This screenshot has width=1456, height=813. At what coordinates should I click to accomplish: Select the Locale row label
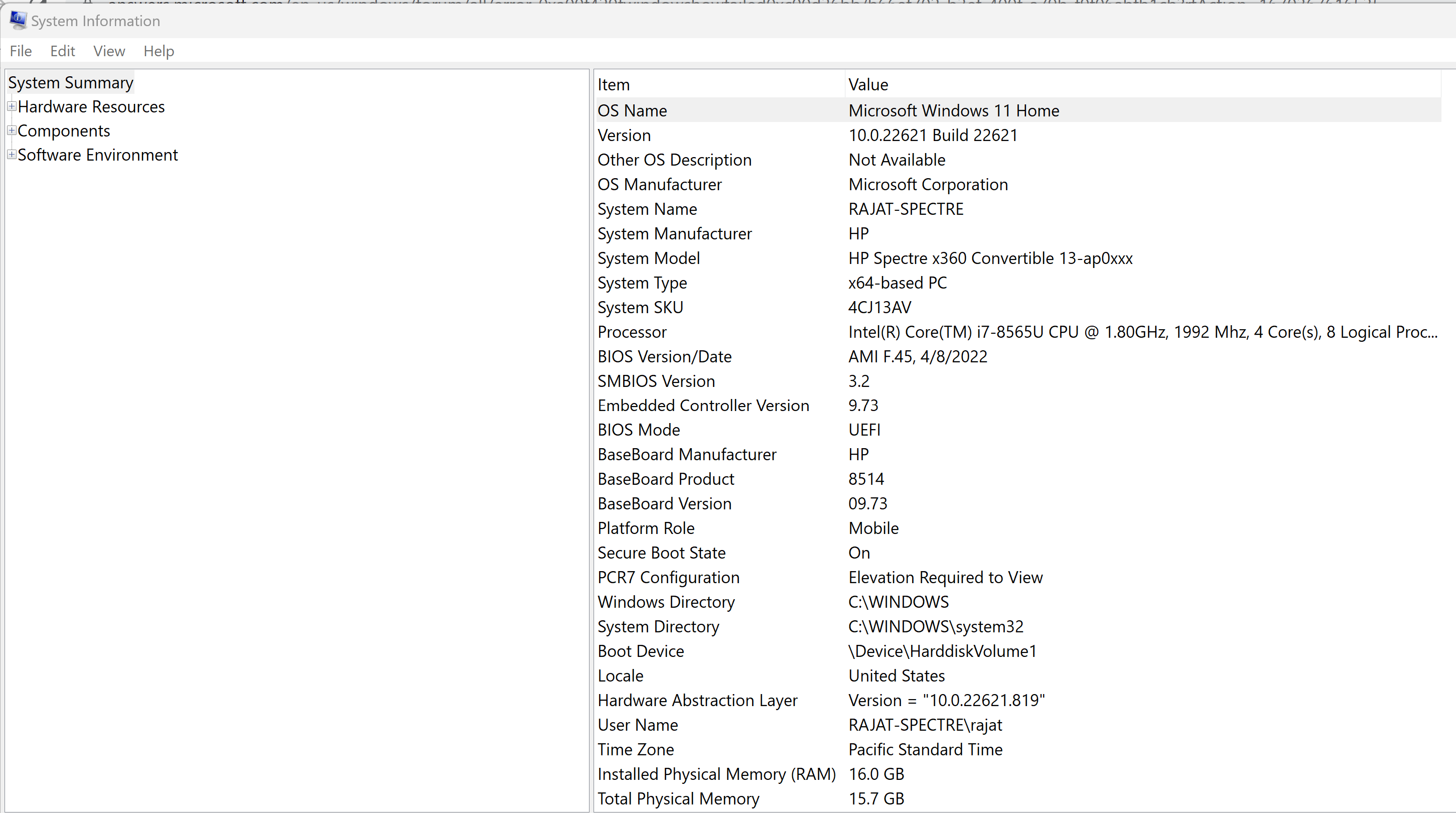(x=621, y=675)
